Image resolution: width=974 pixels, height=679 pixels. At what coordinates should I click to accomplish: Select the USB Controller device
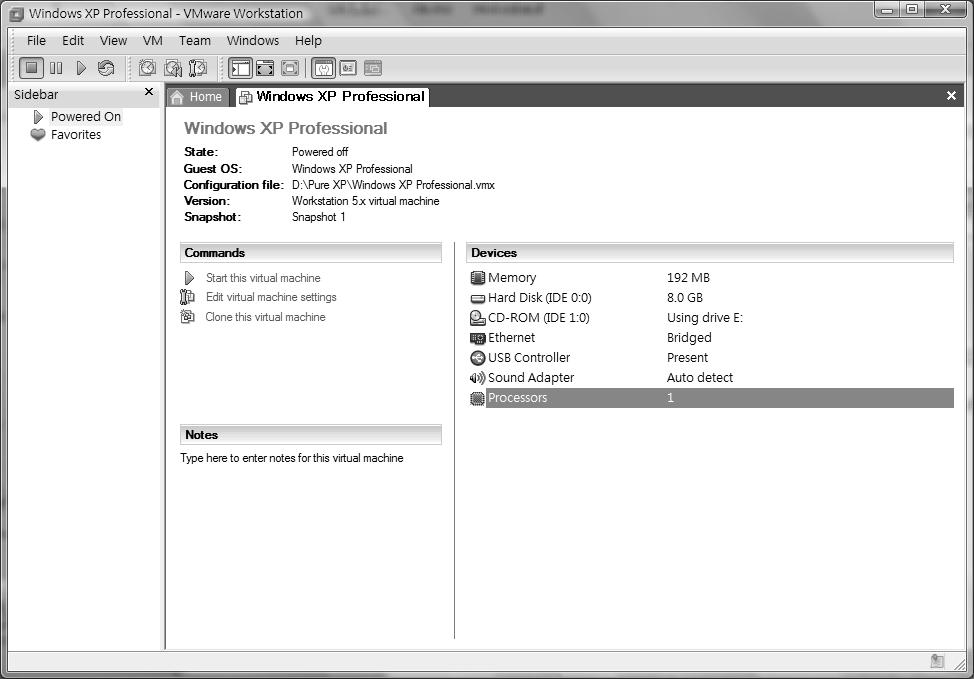click(710, 358)
